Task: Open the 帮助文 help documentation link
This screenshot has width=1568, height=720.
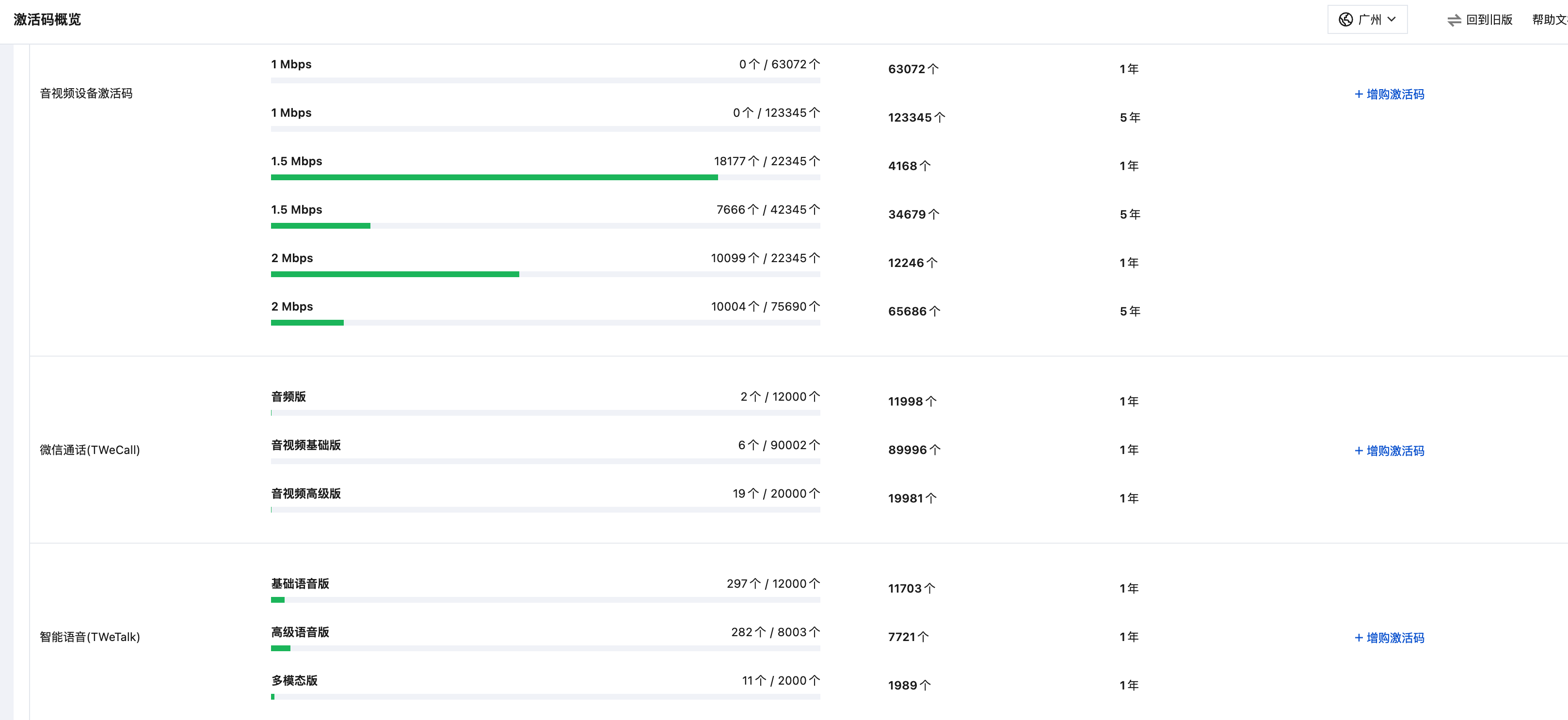Action: pos(1549,19)
